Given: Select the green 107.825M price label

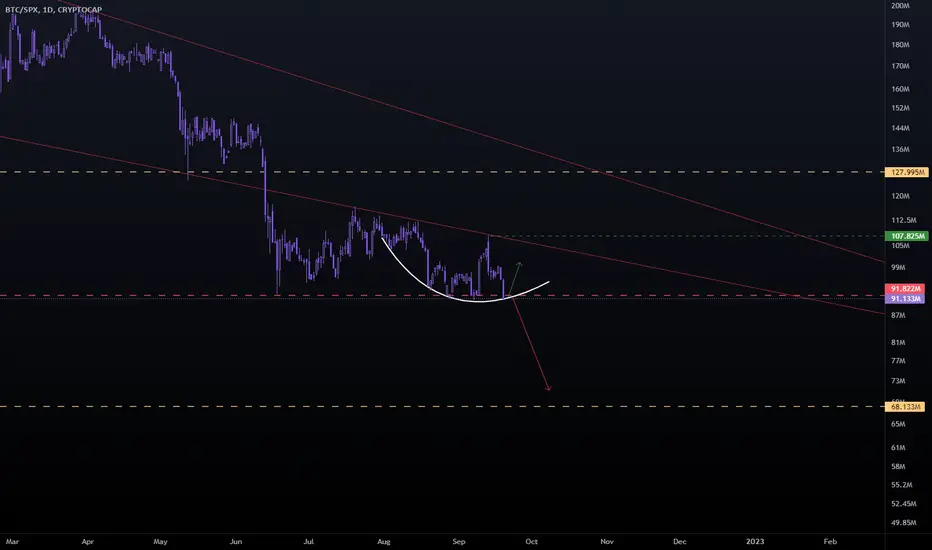Looking at the screenshot, I should pos(906,236).
